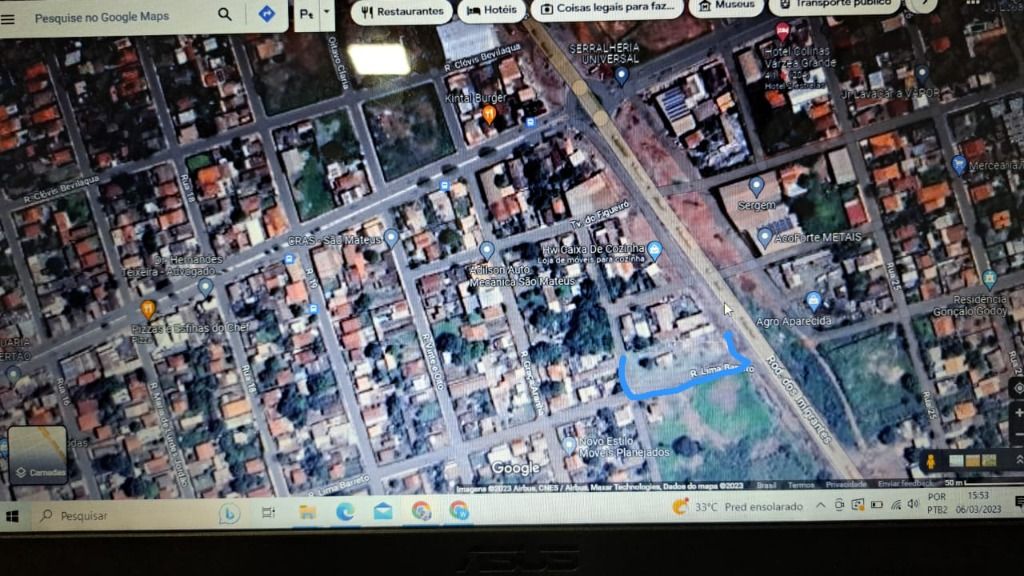Screen dimensions: 1024x576
Task: Click the search magnifier icon
Action: coord(225,14)
